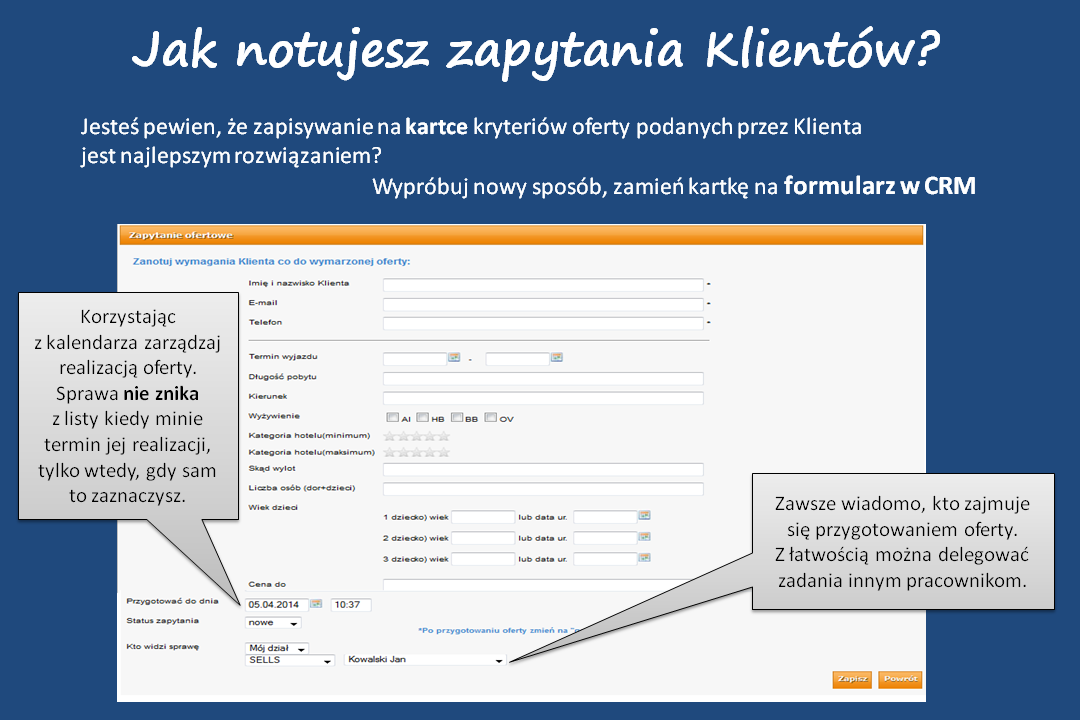Enable the OV meal checkbox
1080x720 pixels.
(x=490, y=418)
